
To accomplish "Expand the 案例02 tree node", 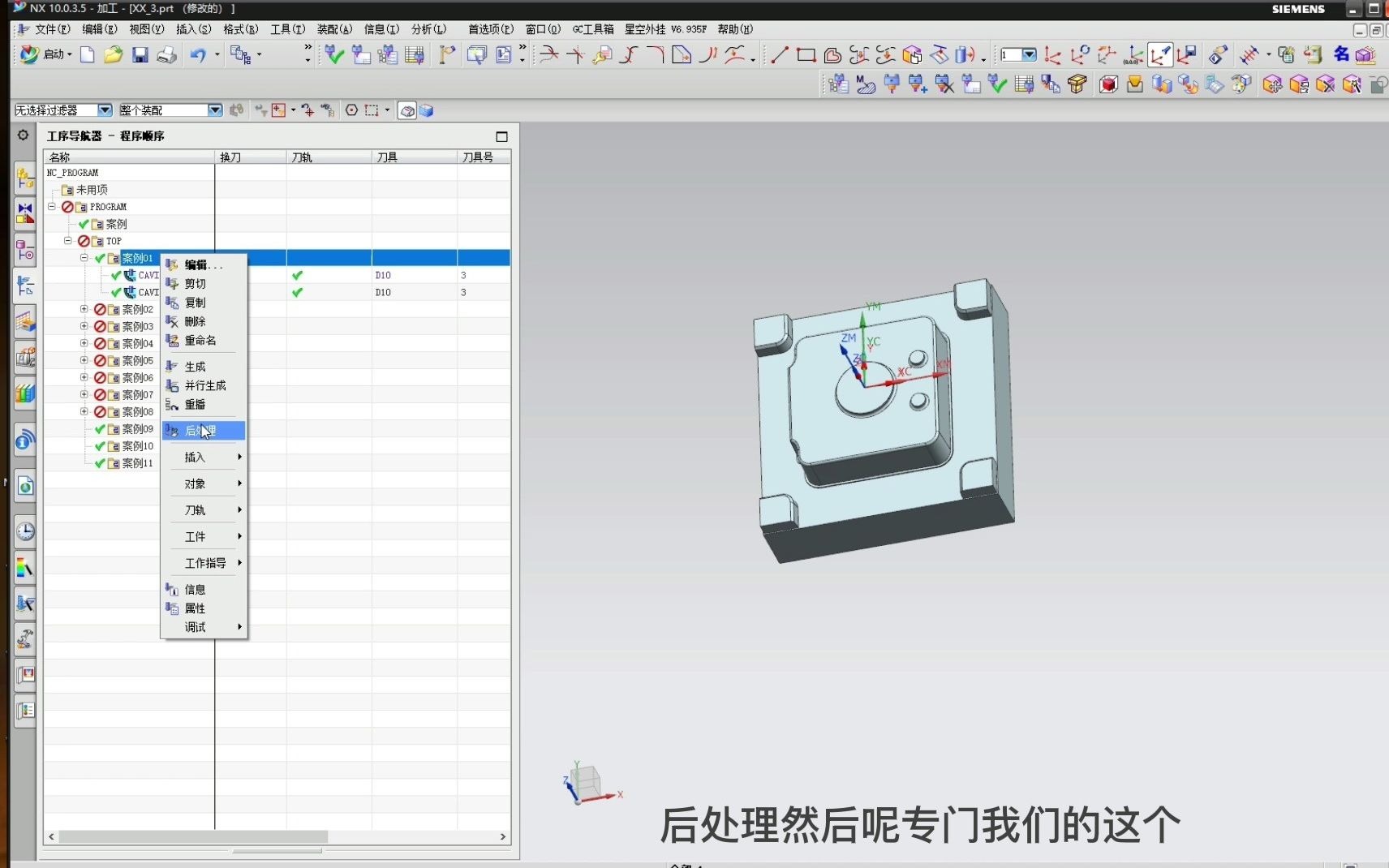I will tap(84, 308).
